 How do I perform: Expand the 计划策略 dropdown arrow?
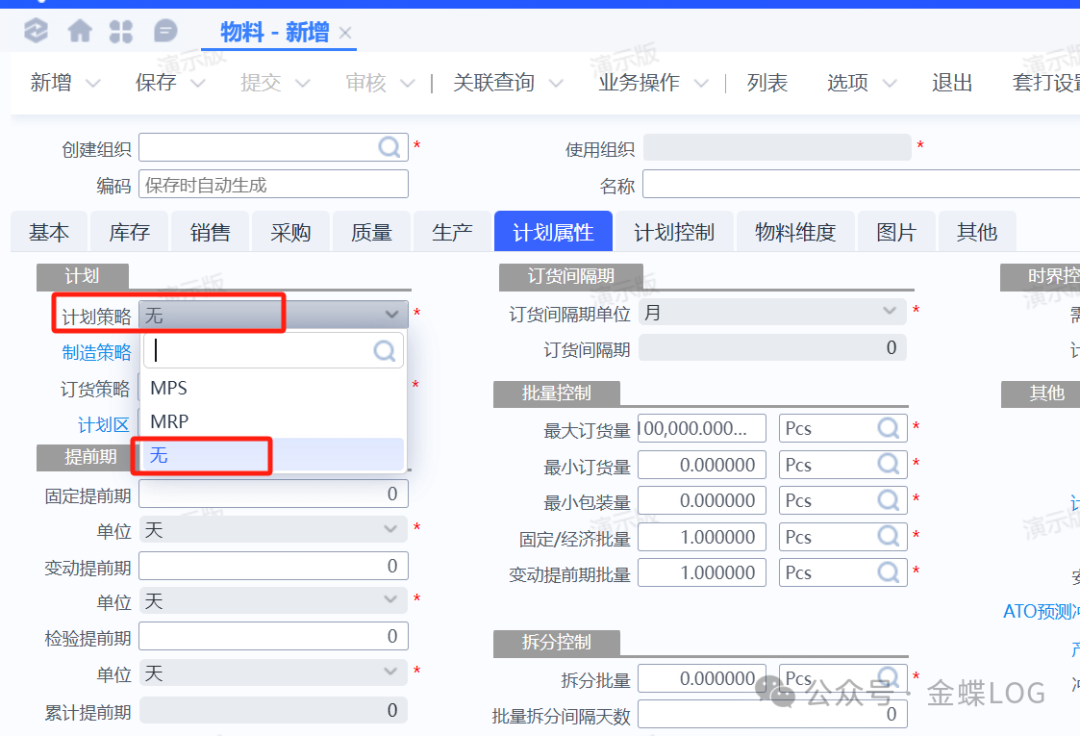pyautogui.click(x=391, y=315)
